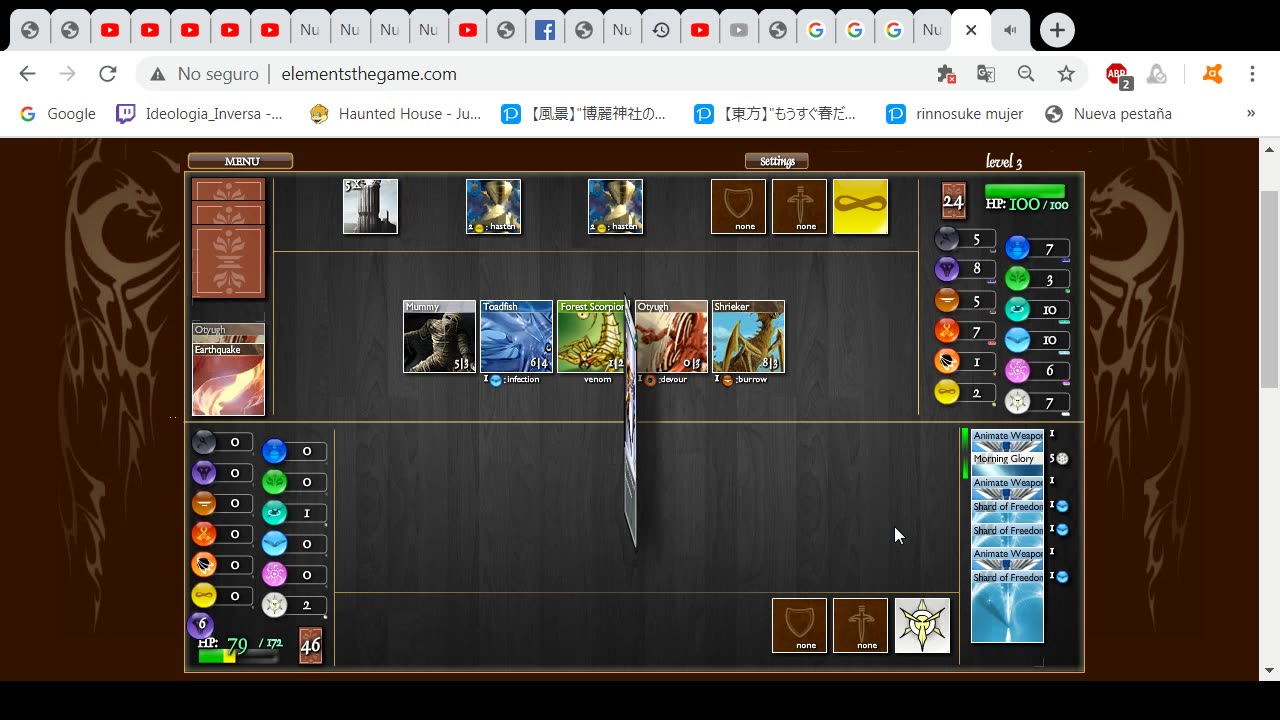Go back to the previous page

pyautogui.click(x=27, y=74)
